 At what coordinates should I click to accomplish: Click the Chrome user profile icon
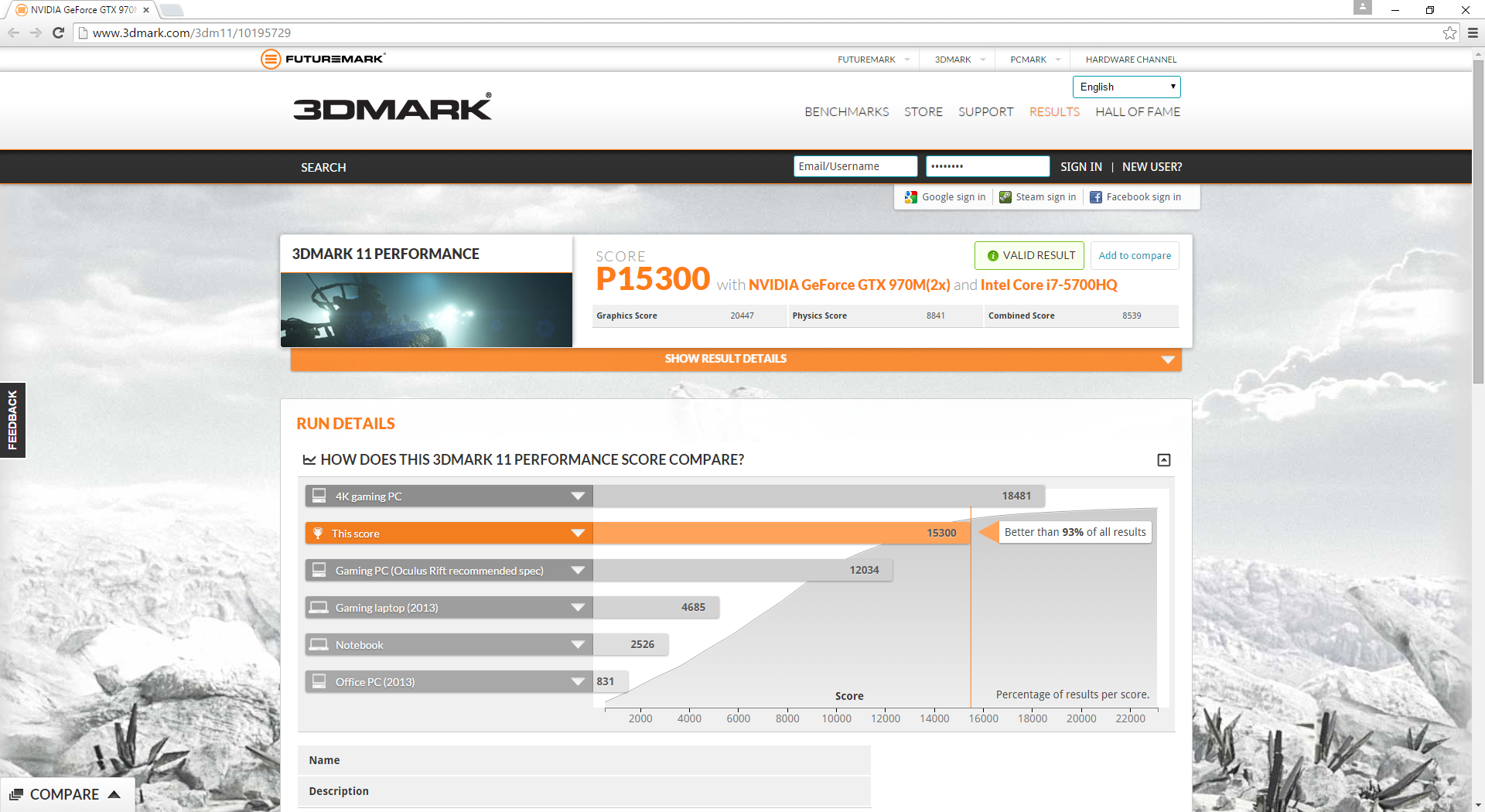tap(1363, 8)
